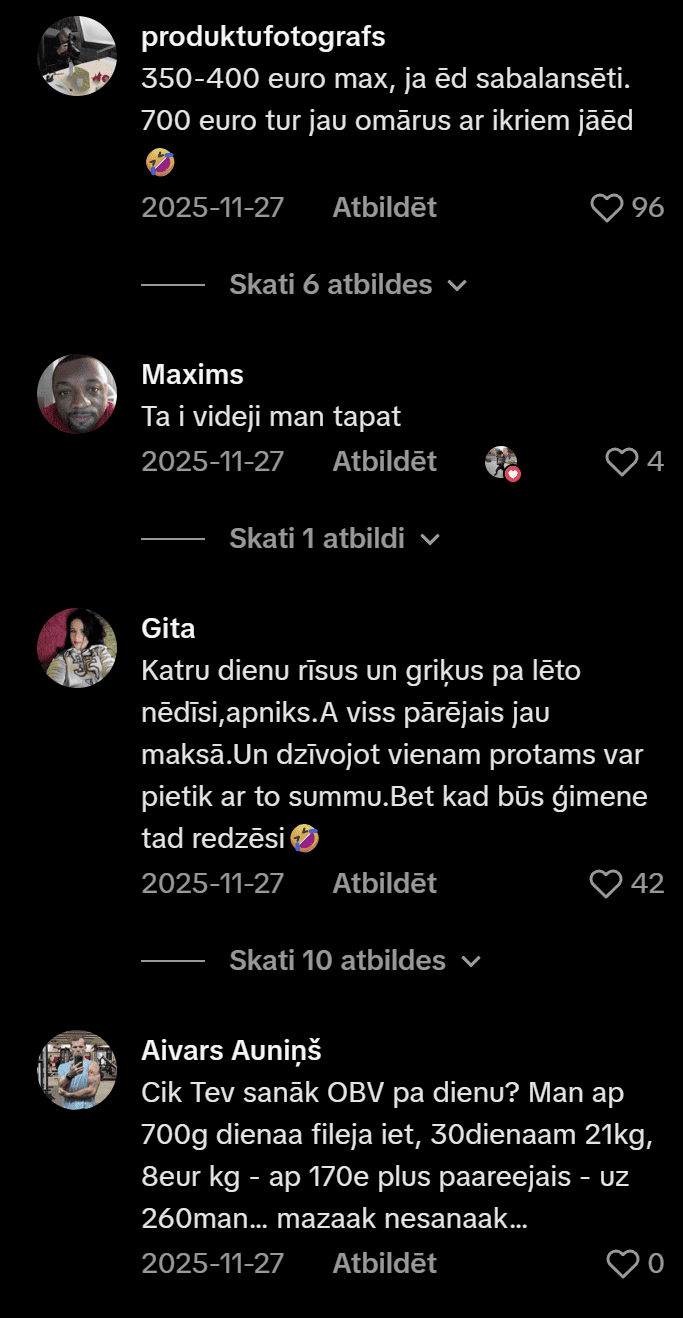Like the produktufotografs comment
This screenshot has height=1318, width=683.
tap(607, 208)
